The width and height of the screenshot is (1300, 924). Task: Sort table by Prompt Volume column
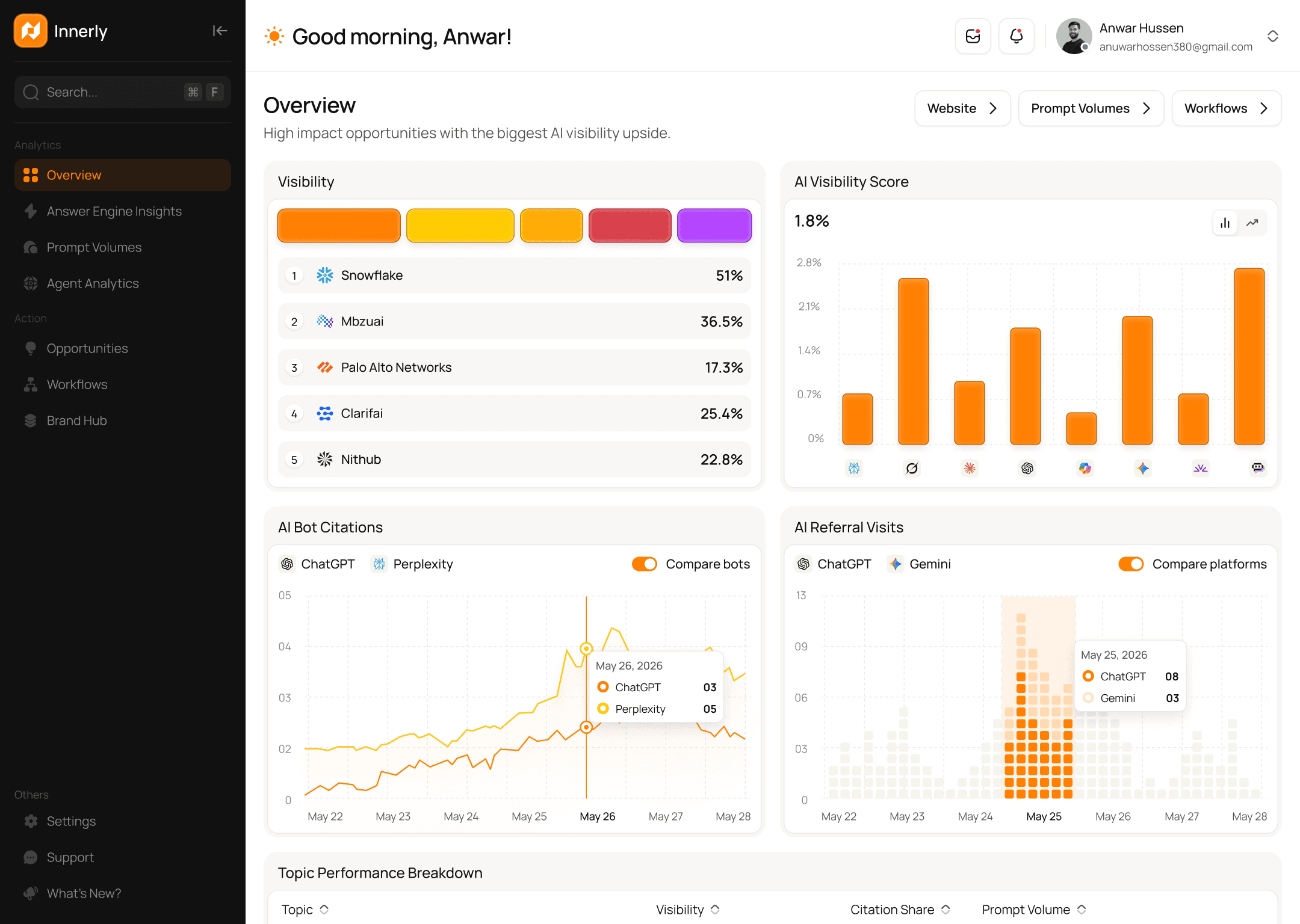pos(1035,910)
